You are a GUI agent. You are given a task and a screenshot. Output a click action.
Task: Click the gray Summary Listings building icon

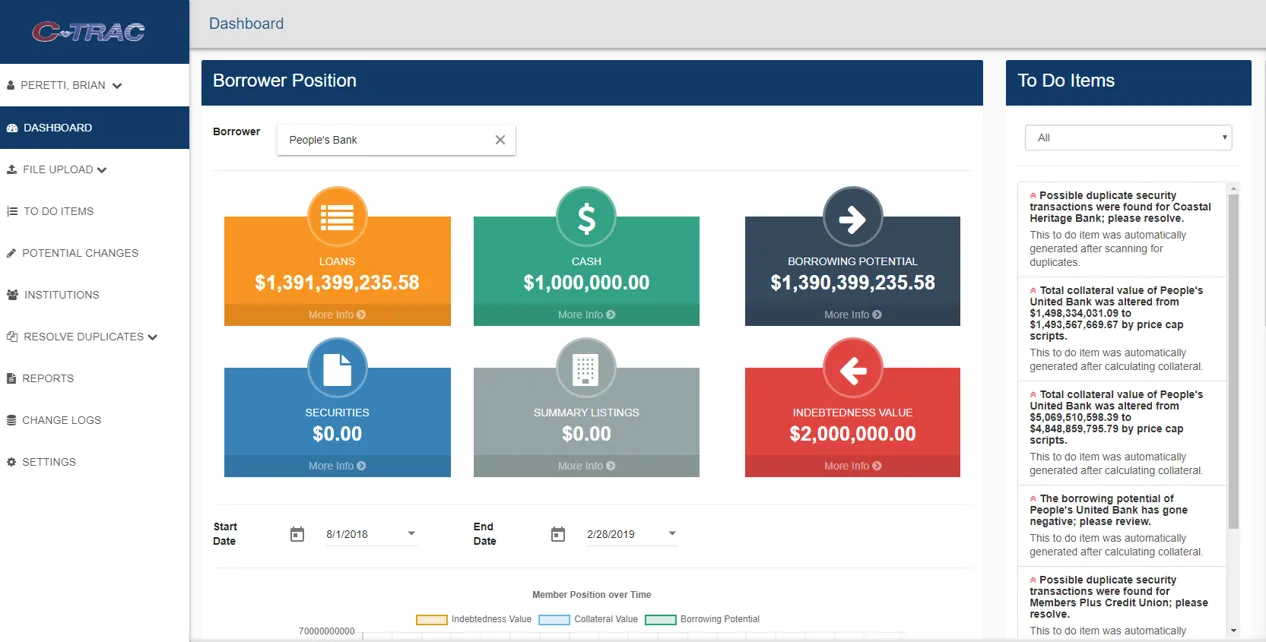coord(586,369)
